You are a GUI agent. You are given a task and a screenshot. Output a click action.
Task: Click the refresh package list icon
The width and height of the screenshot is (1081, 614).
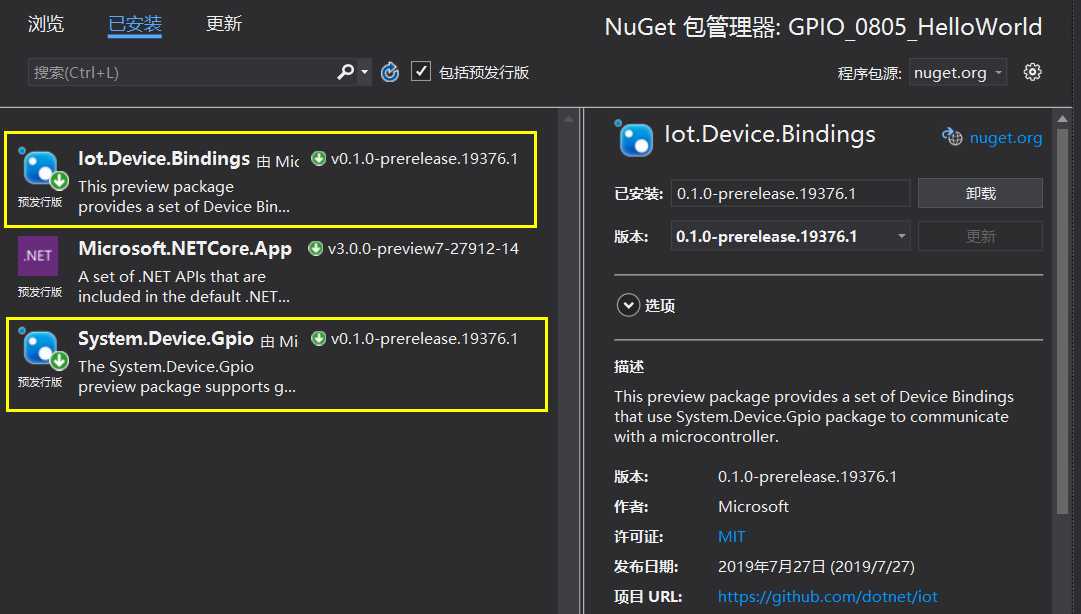(x=390, y=72)
